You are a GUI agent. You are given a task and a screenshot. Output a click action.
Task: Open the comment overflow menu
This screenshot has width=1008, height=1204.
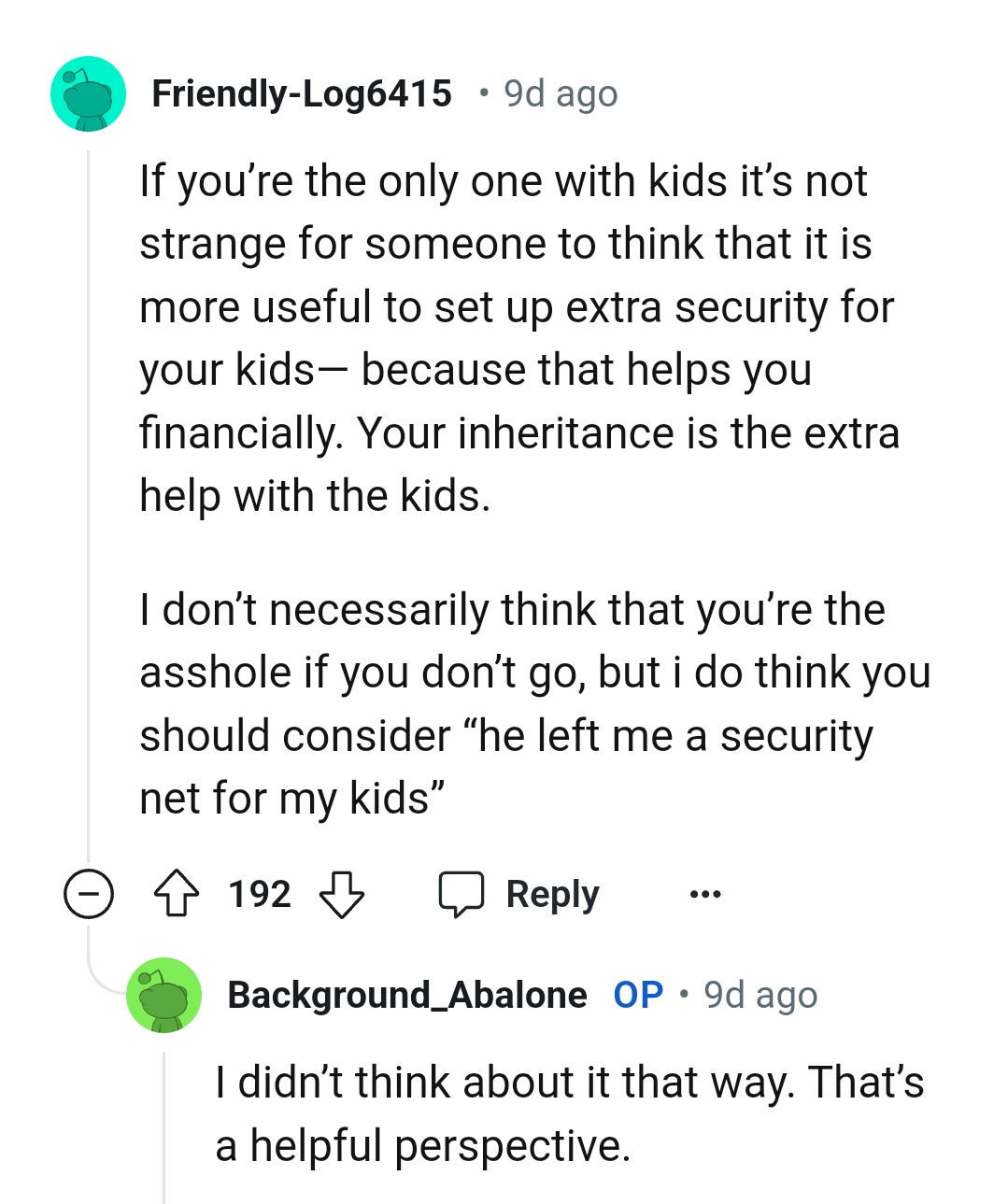tap(704, 894)
